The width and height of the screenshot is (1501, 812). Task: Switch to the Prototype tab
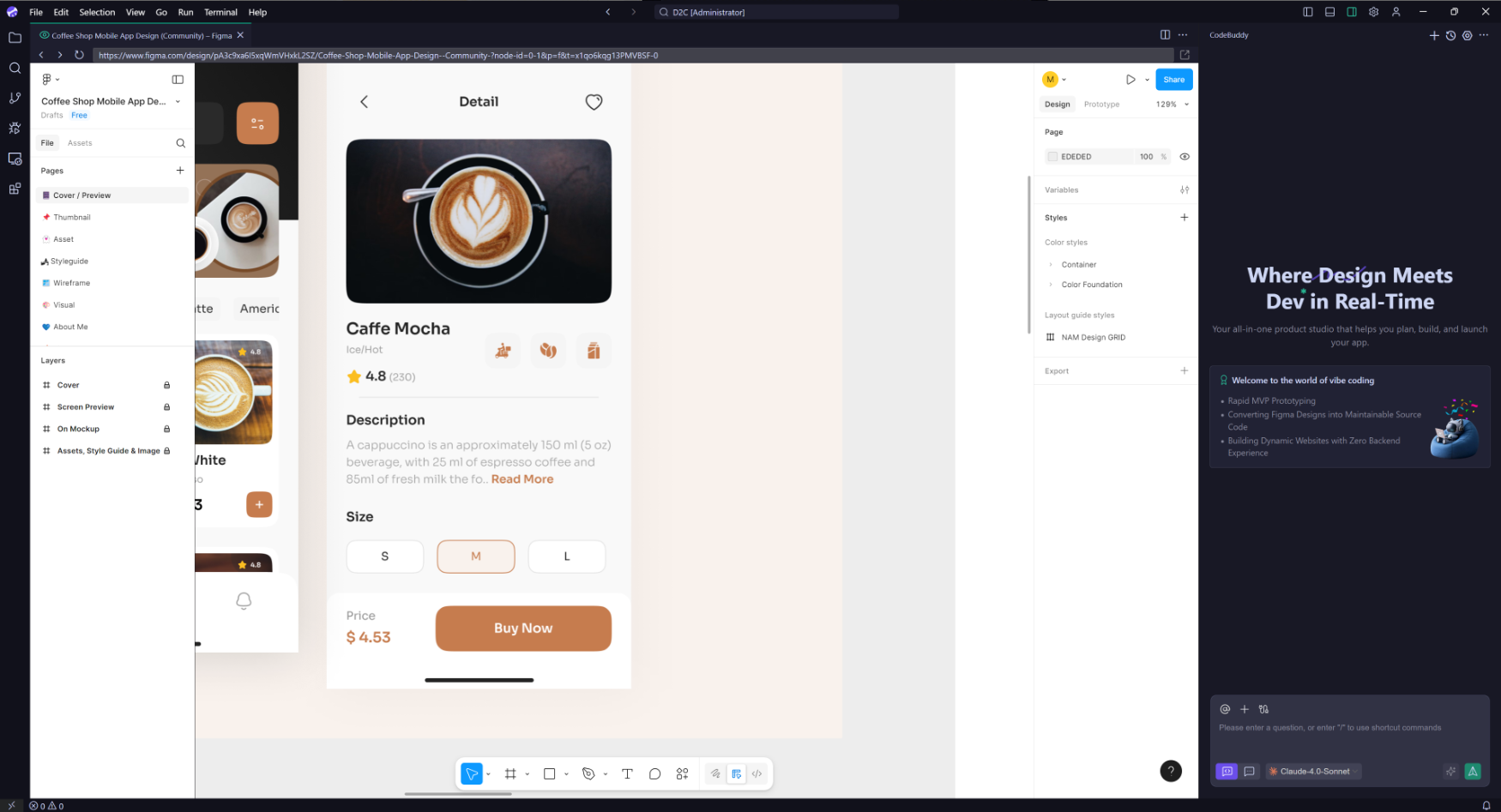point(1101,105)
